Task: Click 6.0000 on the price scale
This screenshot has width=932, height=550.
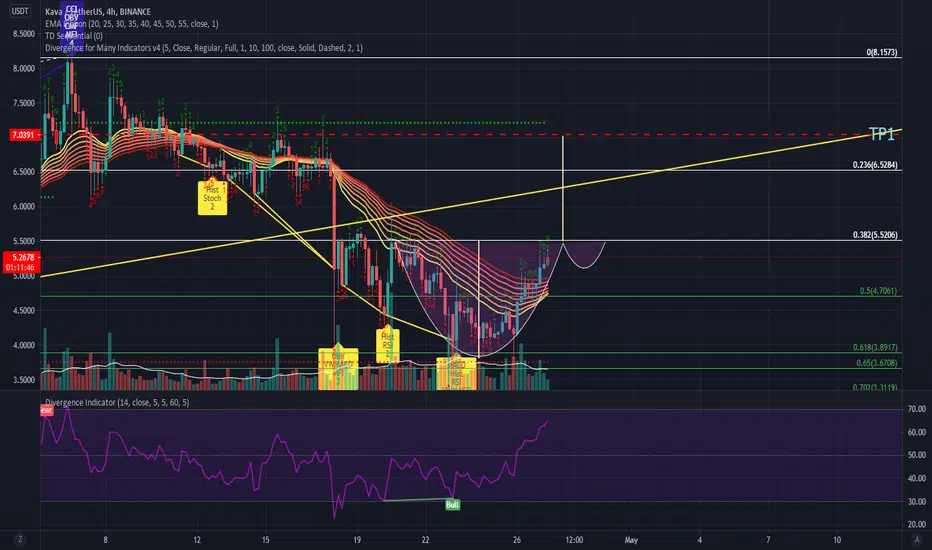Action: pos(24,206)
